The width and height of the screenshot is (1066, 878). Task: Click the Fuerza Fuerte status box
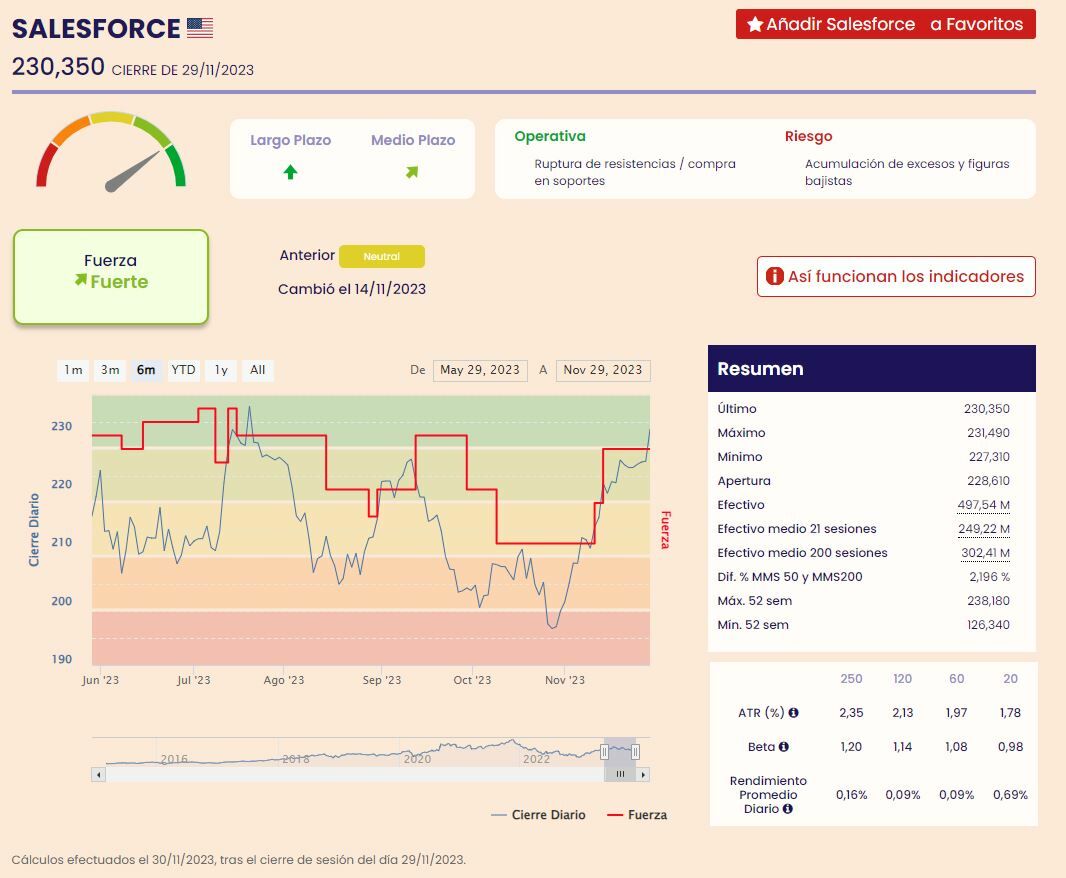(110, 276)
